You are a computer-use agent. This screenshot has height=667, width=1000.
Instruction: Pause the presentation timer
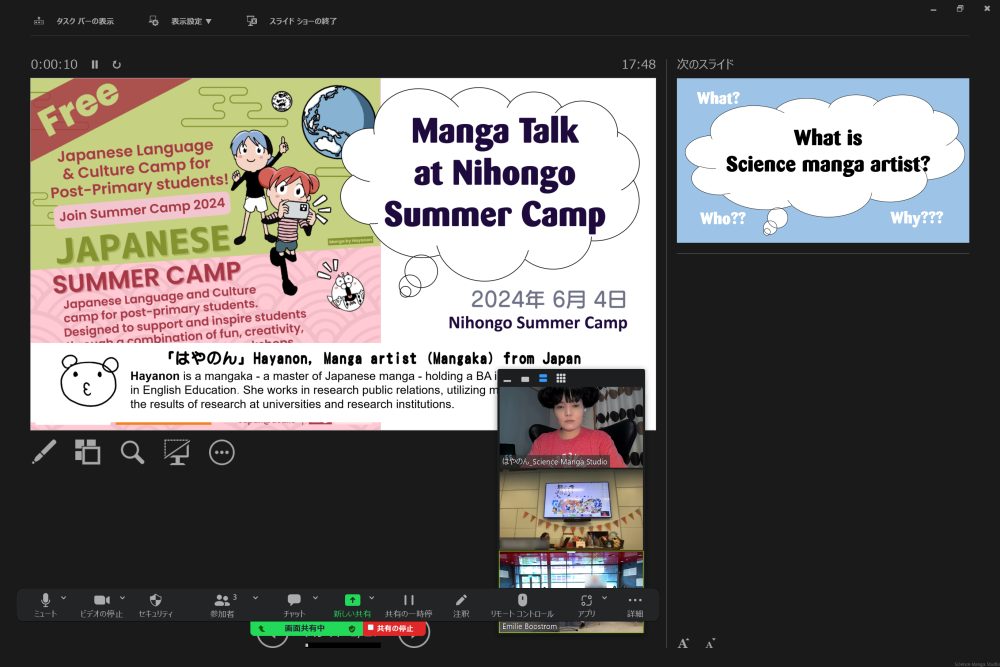(95, 64)
